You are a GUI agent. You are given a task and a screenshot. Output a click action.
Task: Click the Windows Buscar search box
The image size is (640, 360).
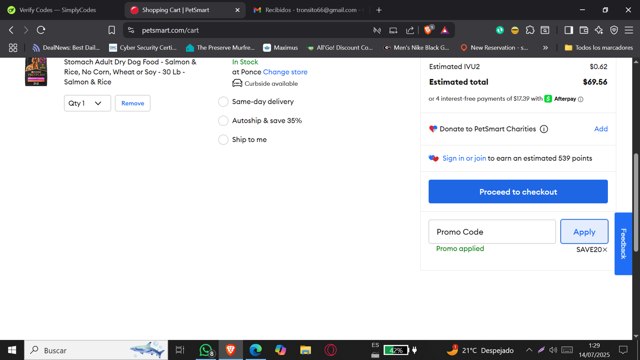pyautogui.click(x=96, y=350)
